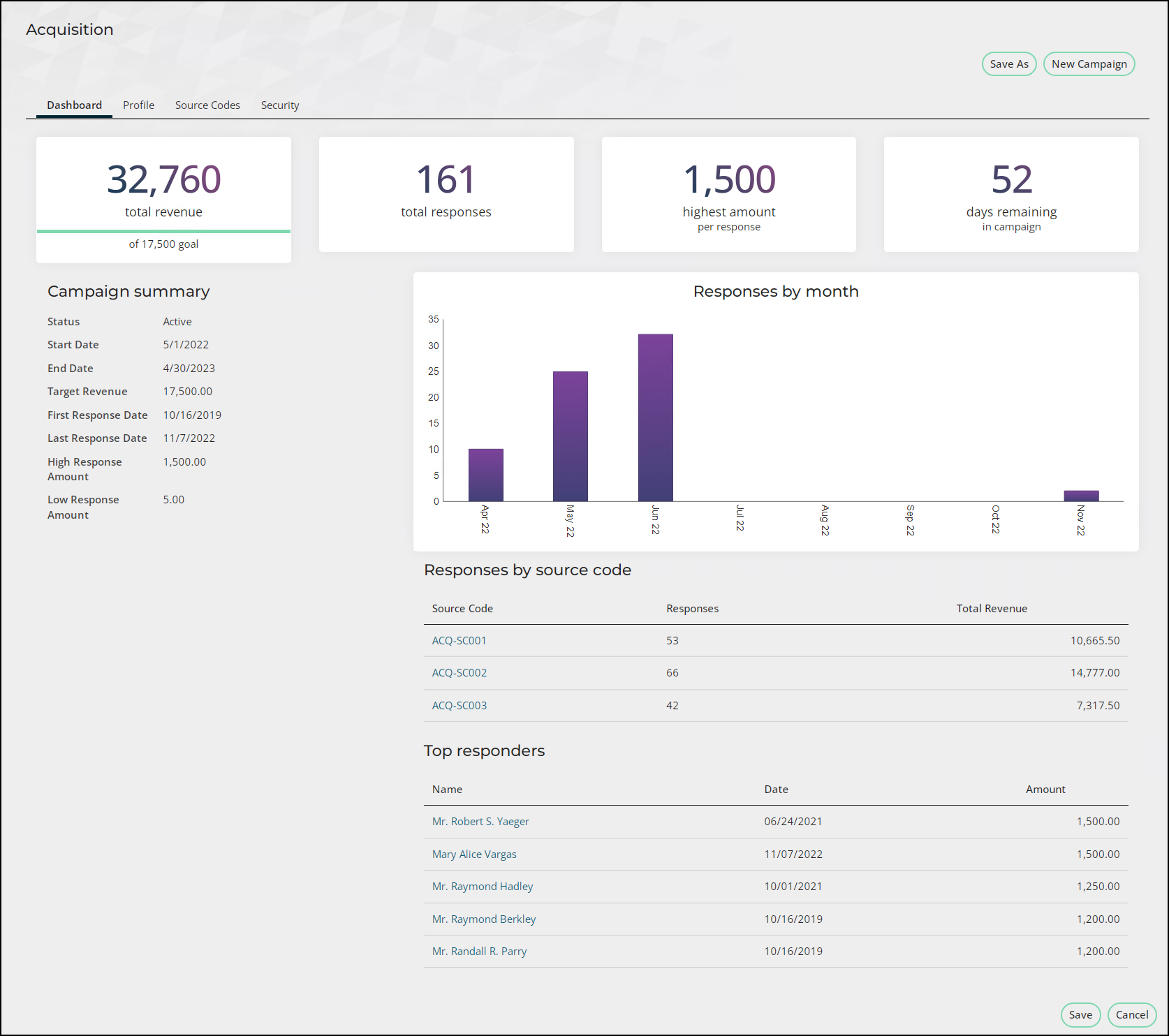The width and height of the screenshot is (1169, 1036).
Task: Cancel changes with the Cancel button
Action: tap(1131, 1015)
